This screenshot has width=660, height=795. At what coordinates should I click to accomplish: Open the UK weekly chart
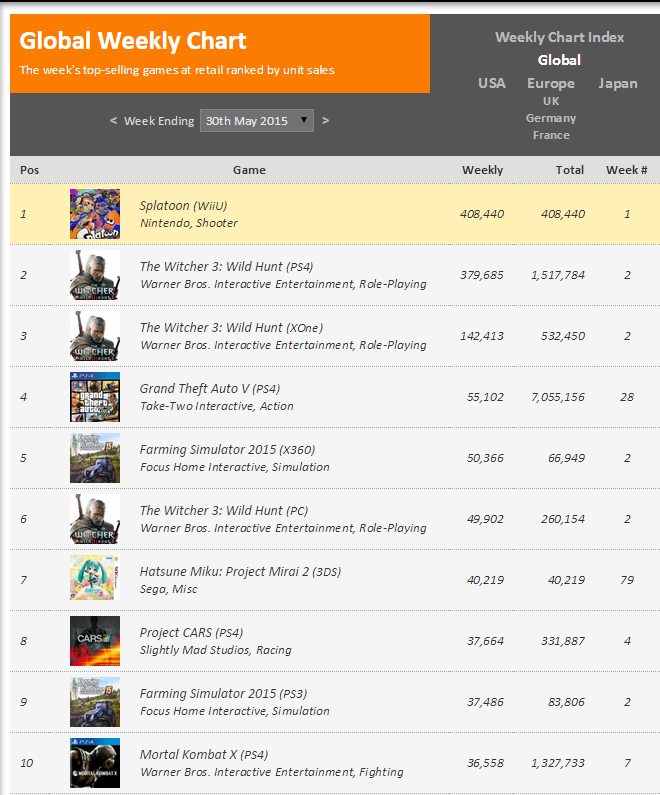point(551,101)
